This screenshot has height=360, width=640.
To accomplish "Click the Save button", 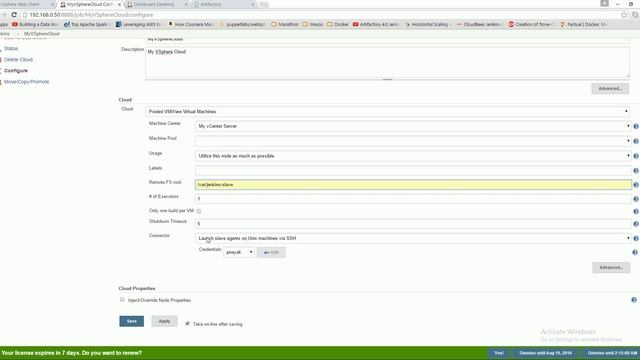I will click(131, 321).
